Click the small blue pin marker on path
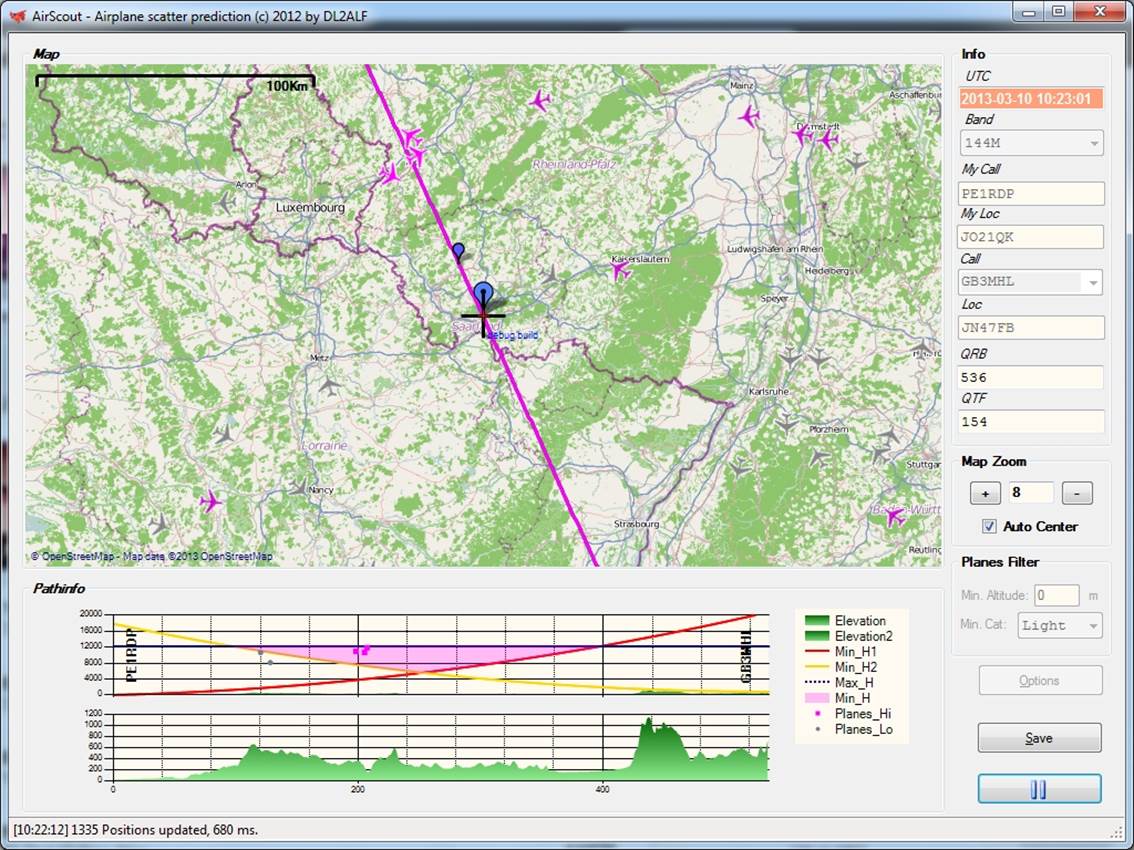Screen dimensions: 1134x850 [458, 249]
